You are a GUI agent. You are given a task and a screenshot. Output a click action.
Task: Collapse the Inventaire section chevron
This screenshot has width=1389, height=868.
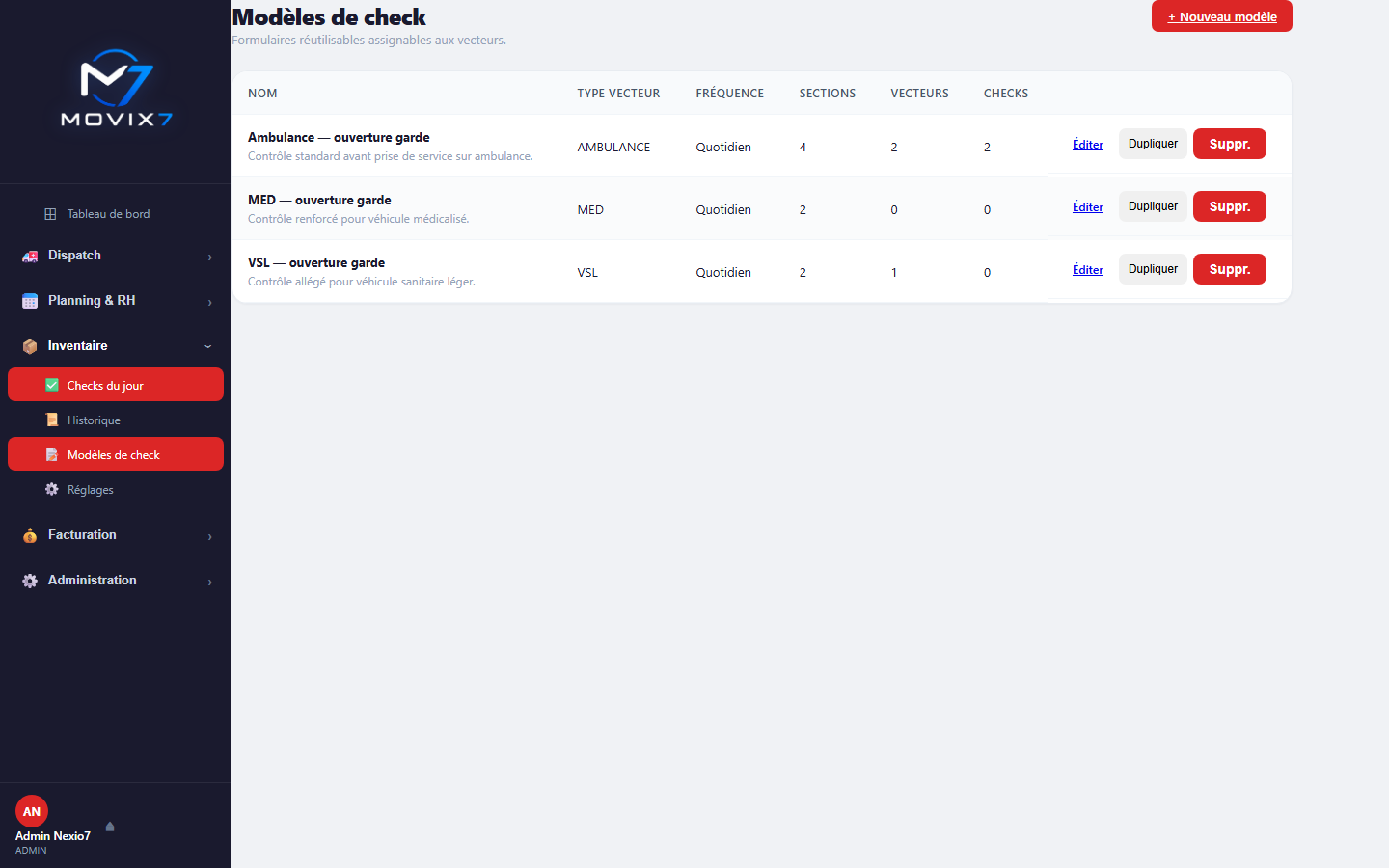pos(208,346)
